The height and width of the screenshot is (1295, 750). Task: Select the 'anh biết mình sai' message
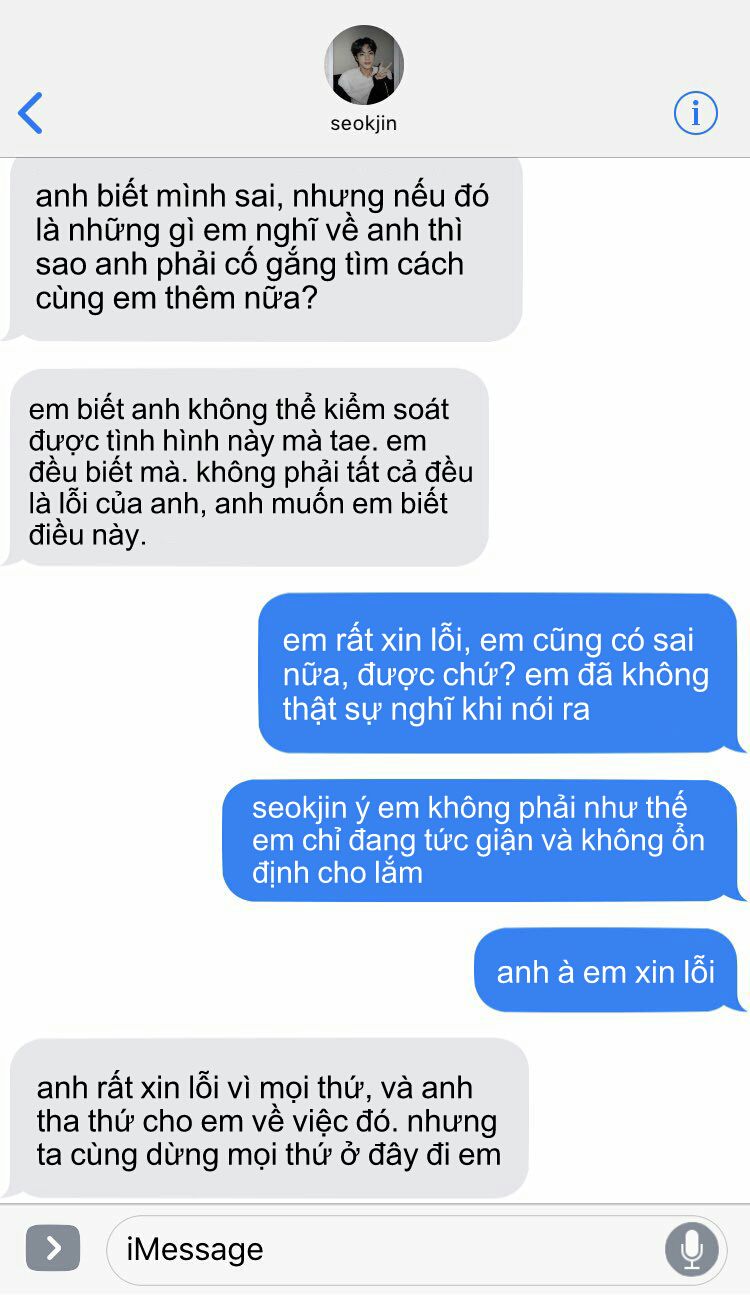pos(263,247)
